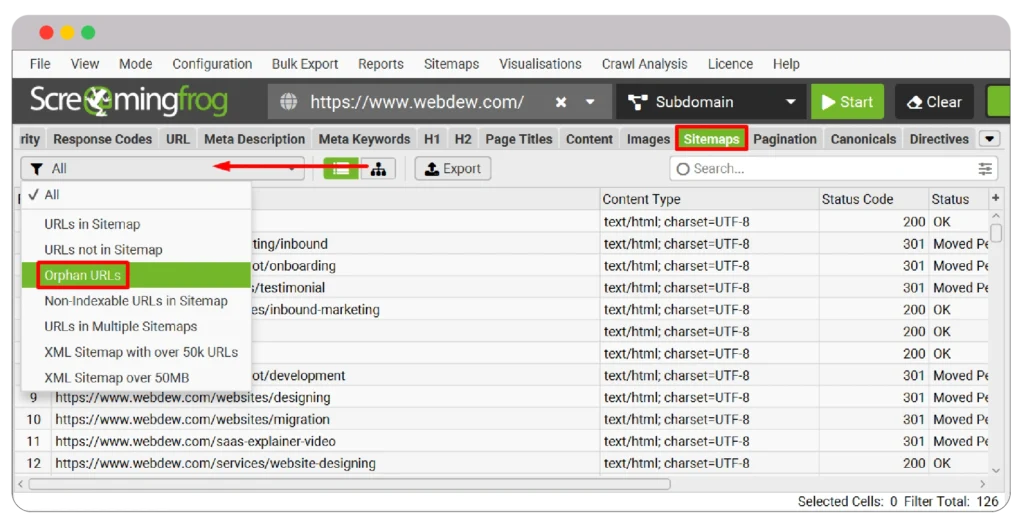Click the globe icon in URL bar
The height and width of the screenshot is (526, 1024).
(x=289, y=102)
